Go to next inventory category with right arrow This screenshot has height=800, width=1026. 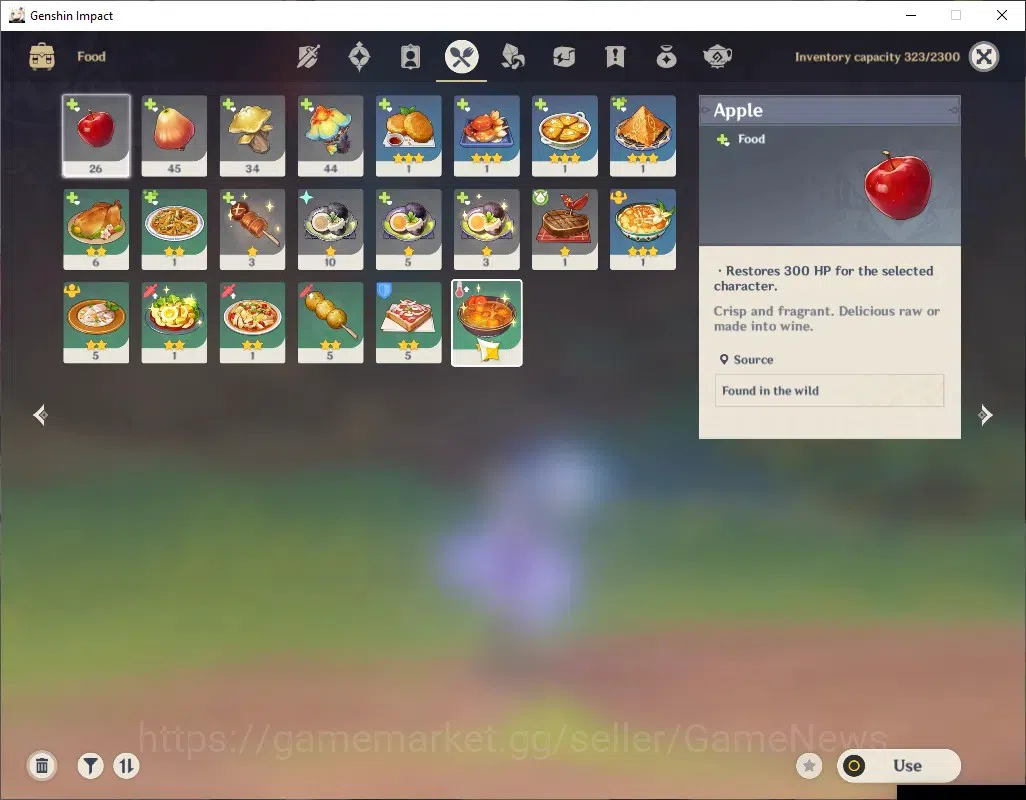(985, 415)
